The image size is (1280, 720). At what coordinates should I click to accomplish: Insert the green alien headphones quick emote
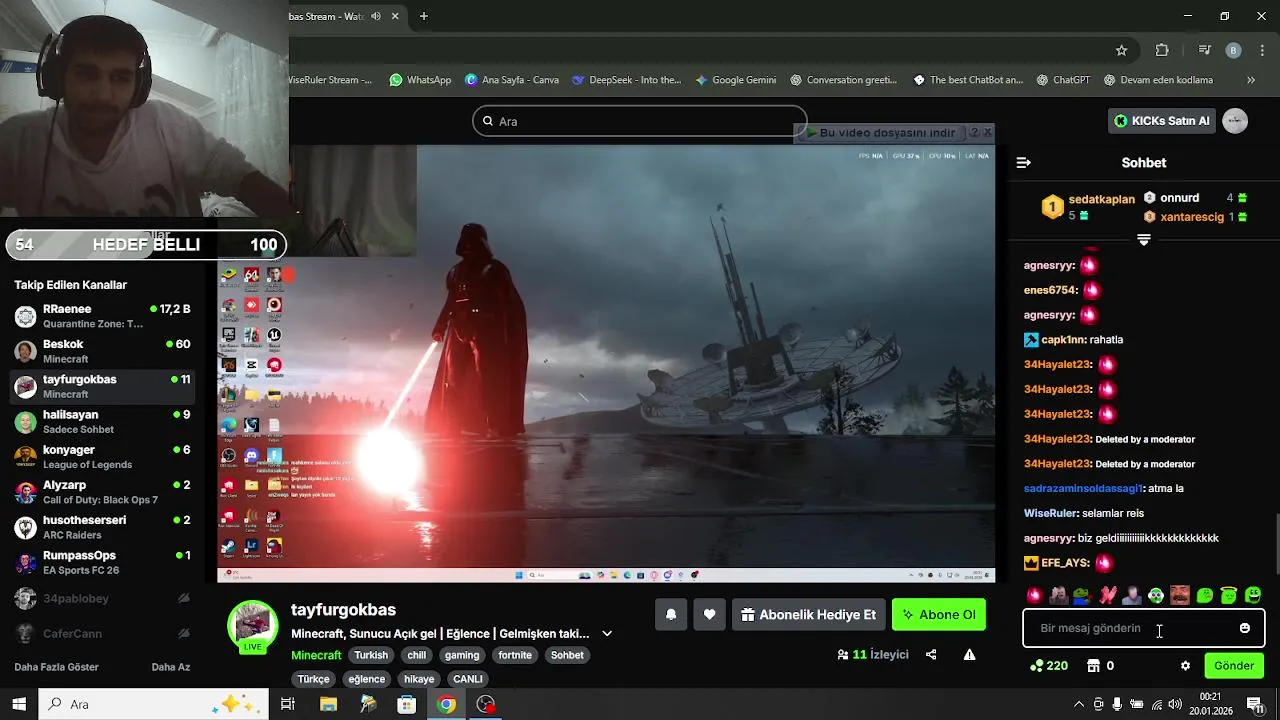(1156, 596)
